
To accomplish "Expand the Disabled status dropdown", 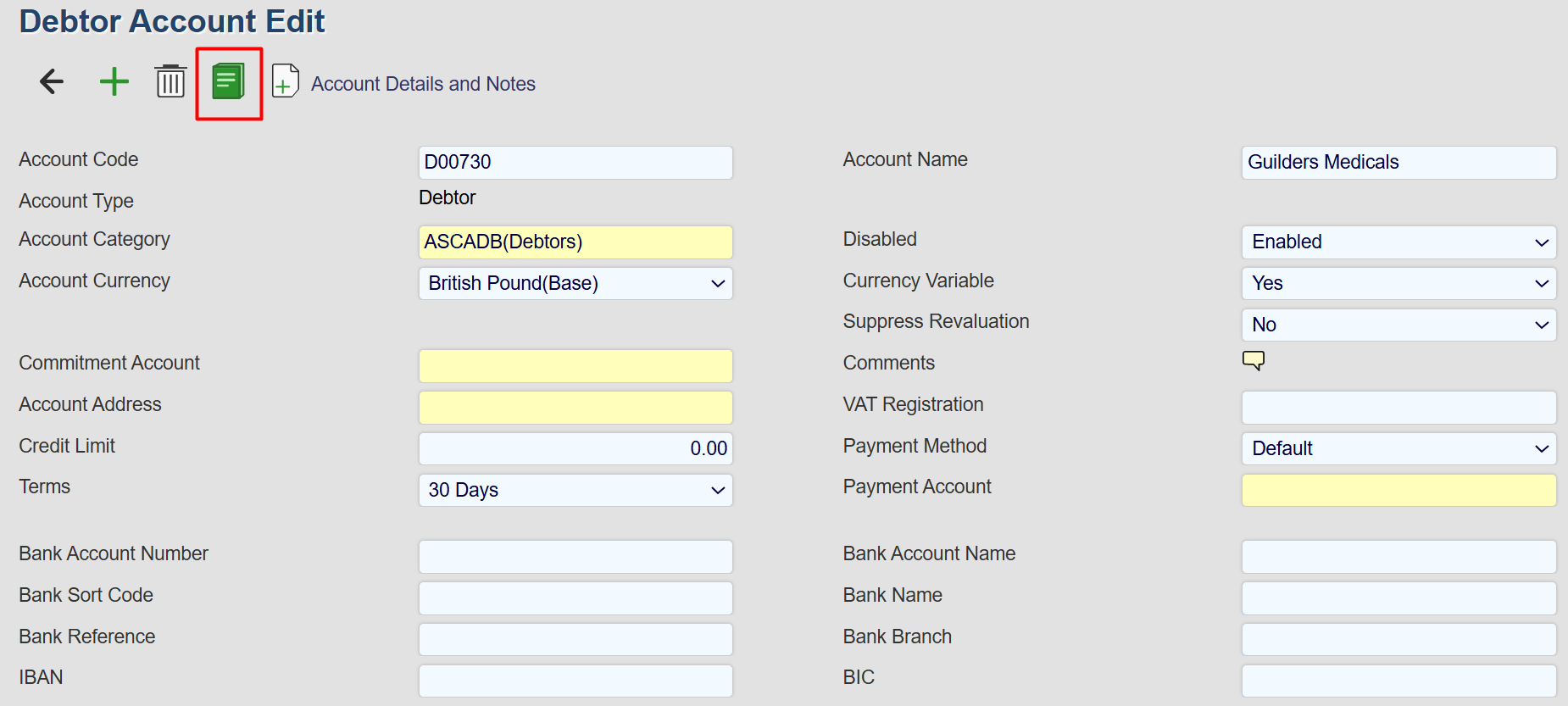I will coord(1398,242).
